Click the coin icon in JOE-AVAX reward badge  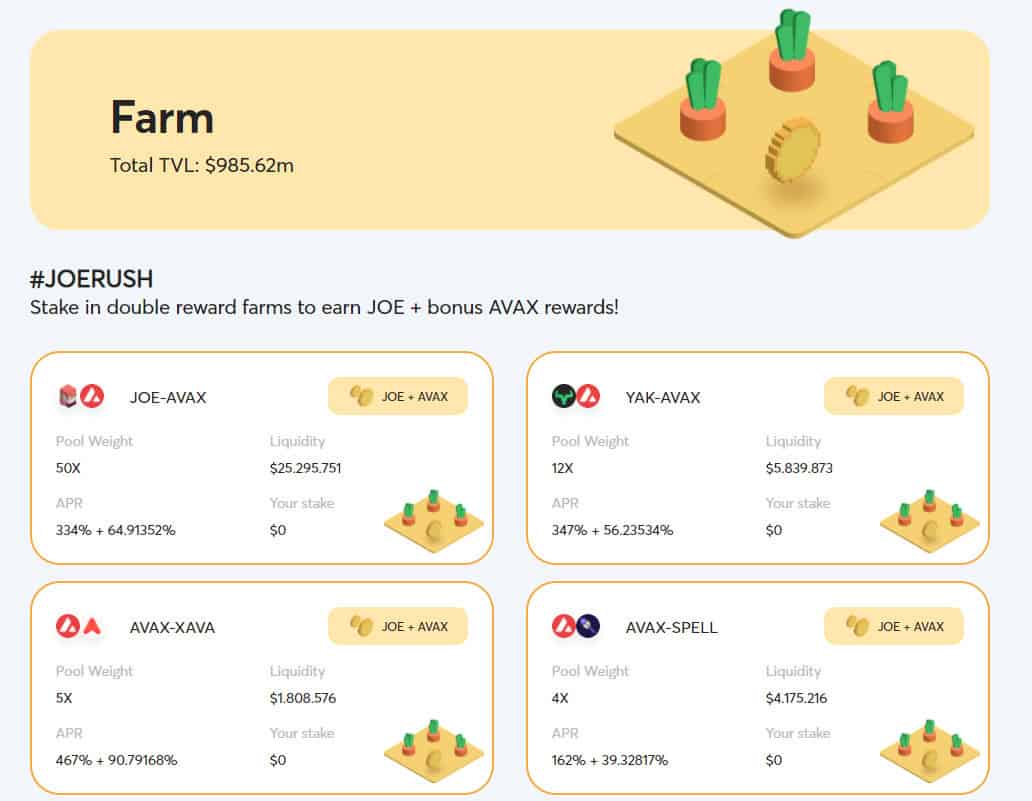click(x=359, y=396)
